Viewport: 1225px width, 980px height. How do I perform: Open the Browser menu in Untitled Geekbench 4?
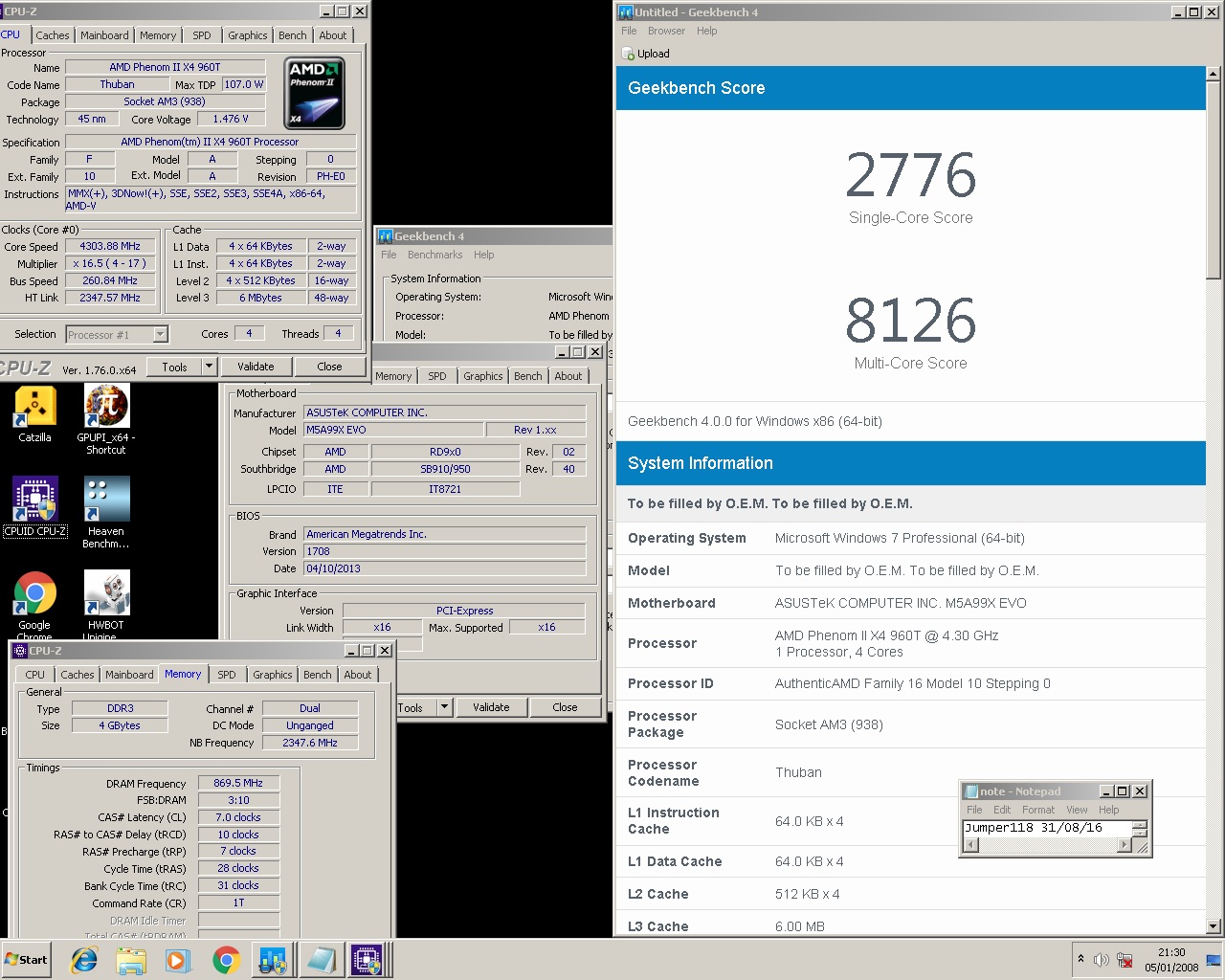[x=666, y=31]
